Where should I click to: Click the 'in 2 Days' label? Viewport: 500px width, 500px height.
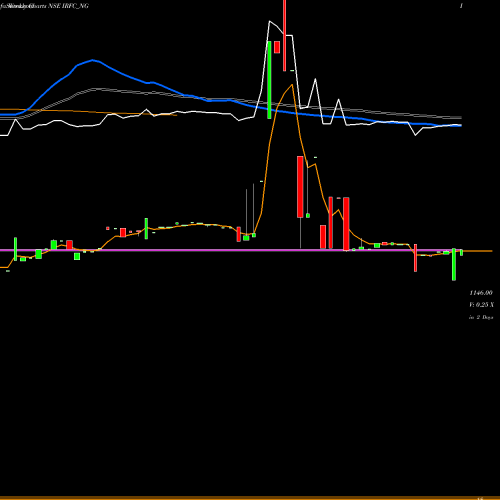point(481,317)
